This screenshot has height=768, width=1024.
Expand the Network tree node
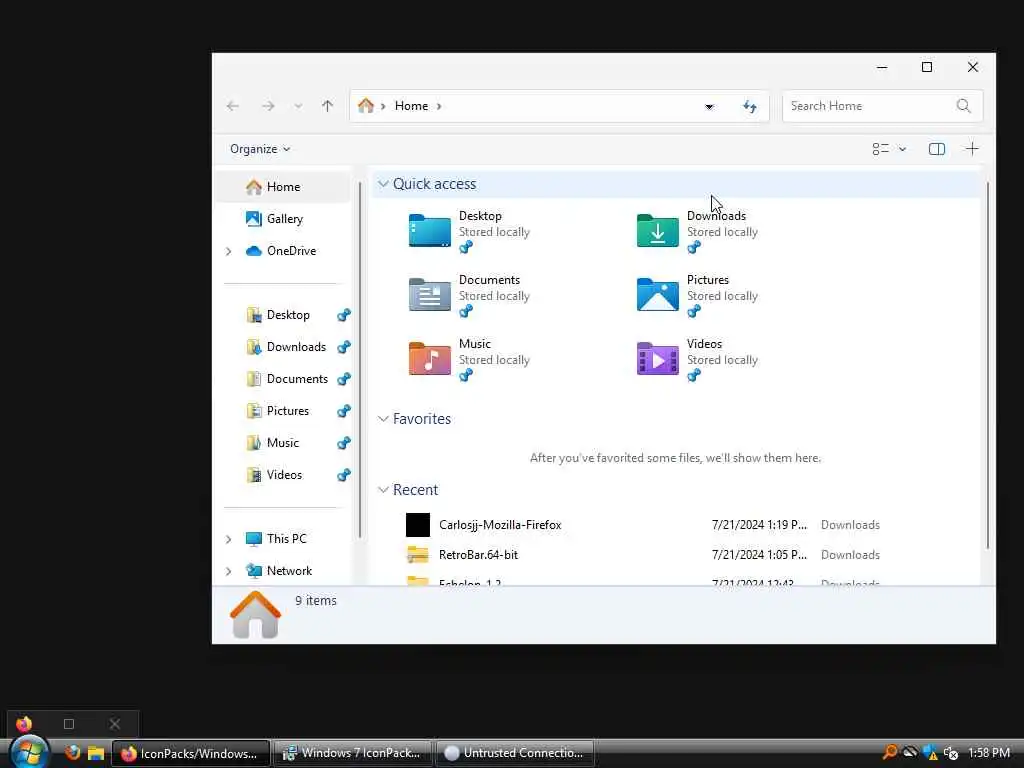click(x=229, y=571)
